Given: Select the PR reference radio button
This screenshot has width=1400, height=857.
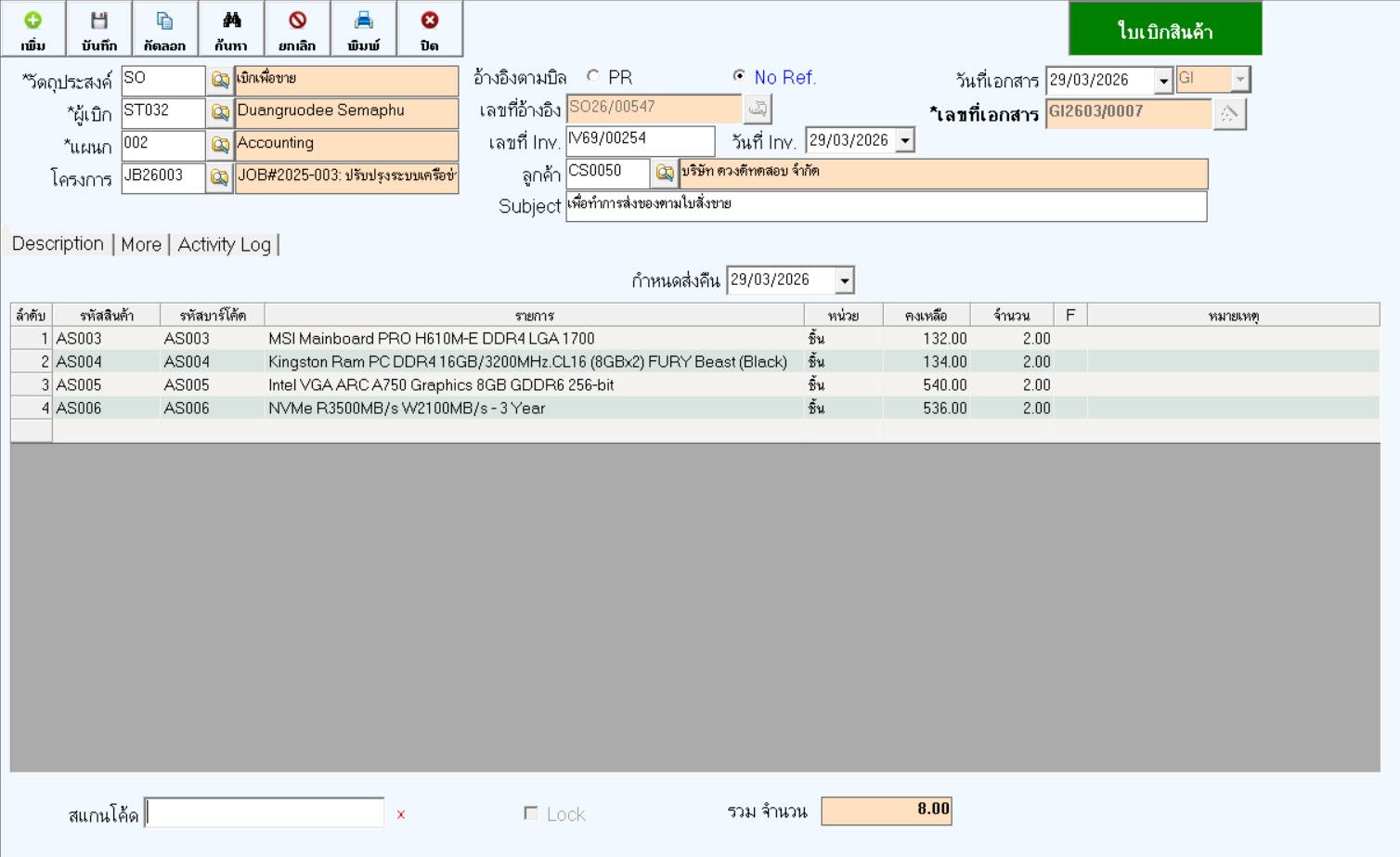Looking at the screenshot, I should pyautogui.click(x=593, y=76).
